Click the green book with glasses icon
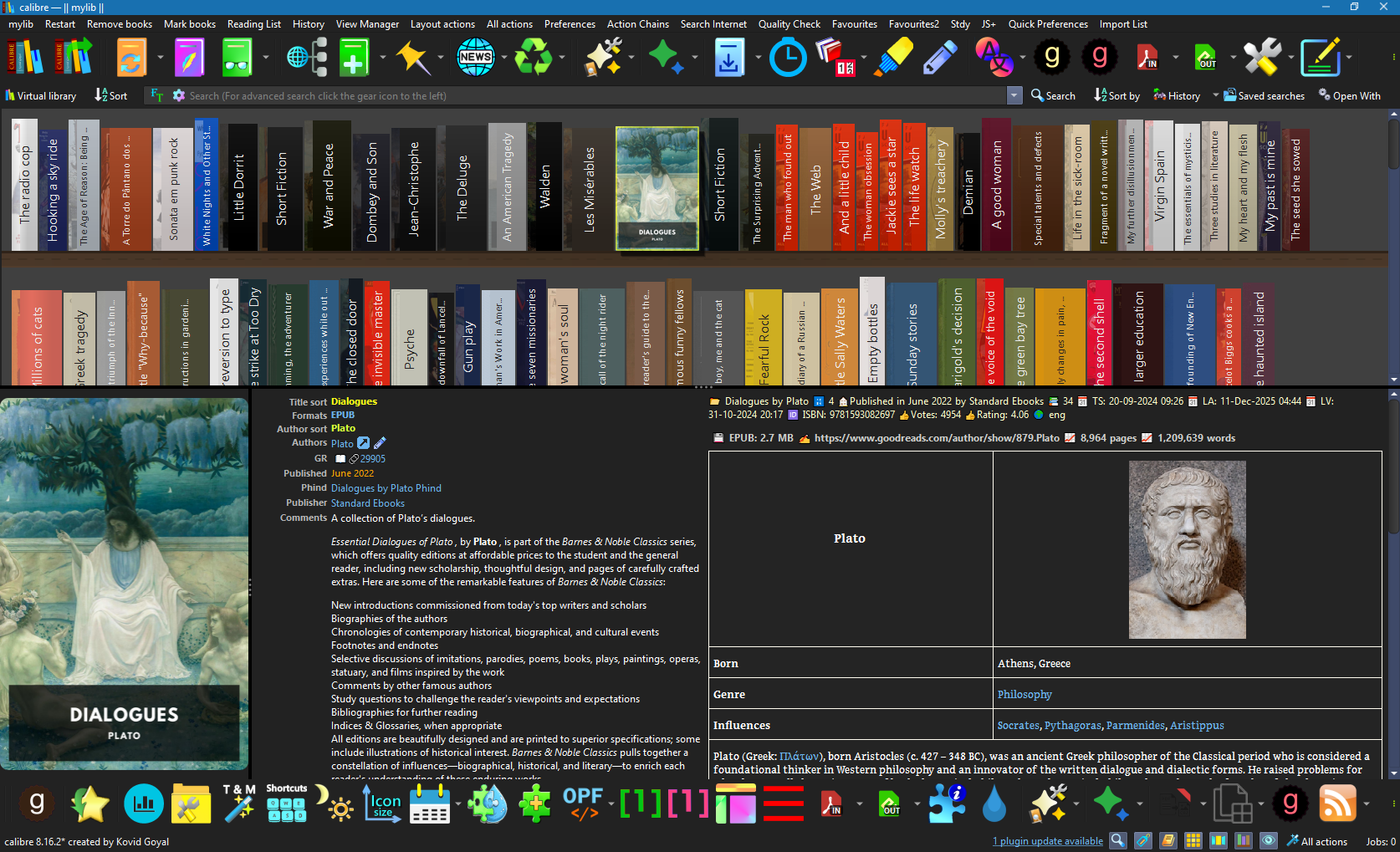The image size is (1400, 852). coord(237,58)
